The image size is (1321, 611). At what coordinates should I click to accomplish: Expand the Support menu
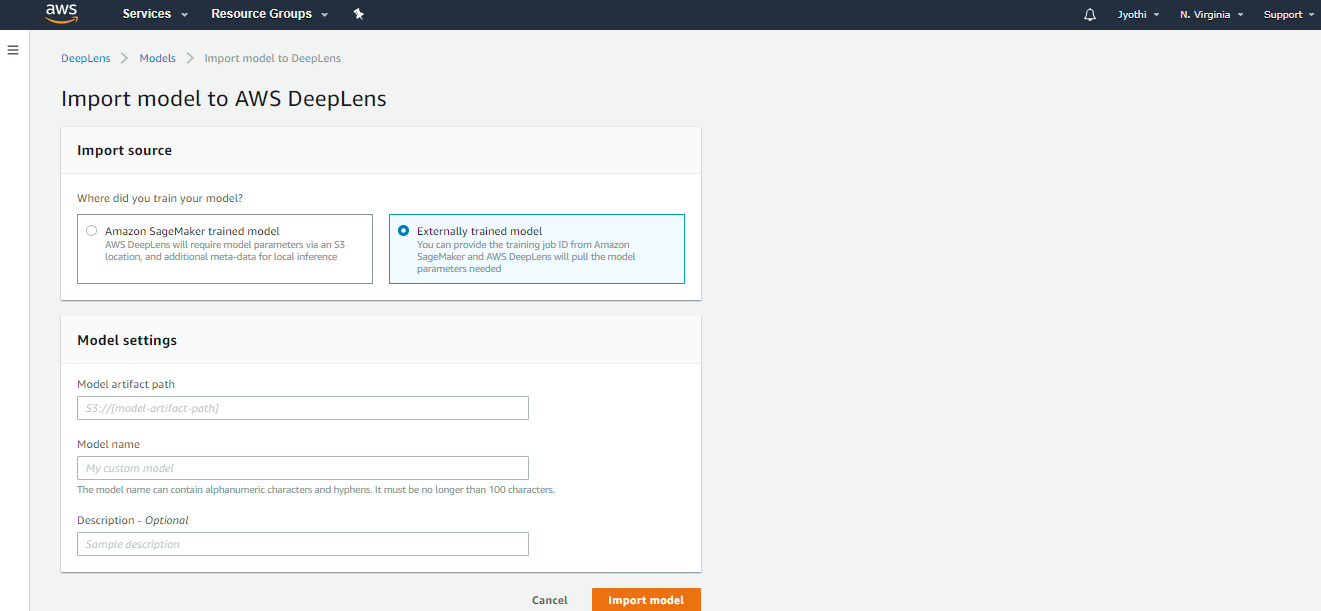[x=1289, y=14]
